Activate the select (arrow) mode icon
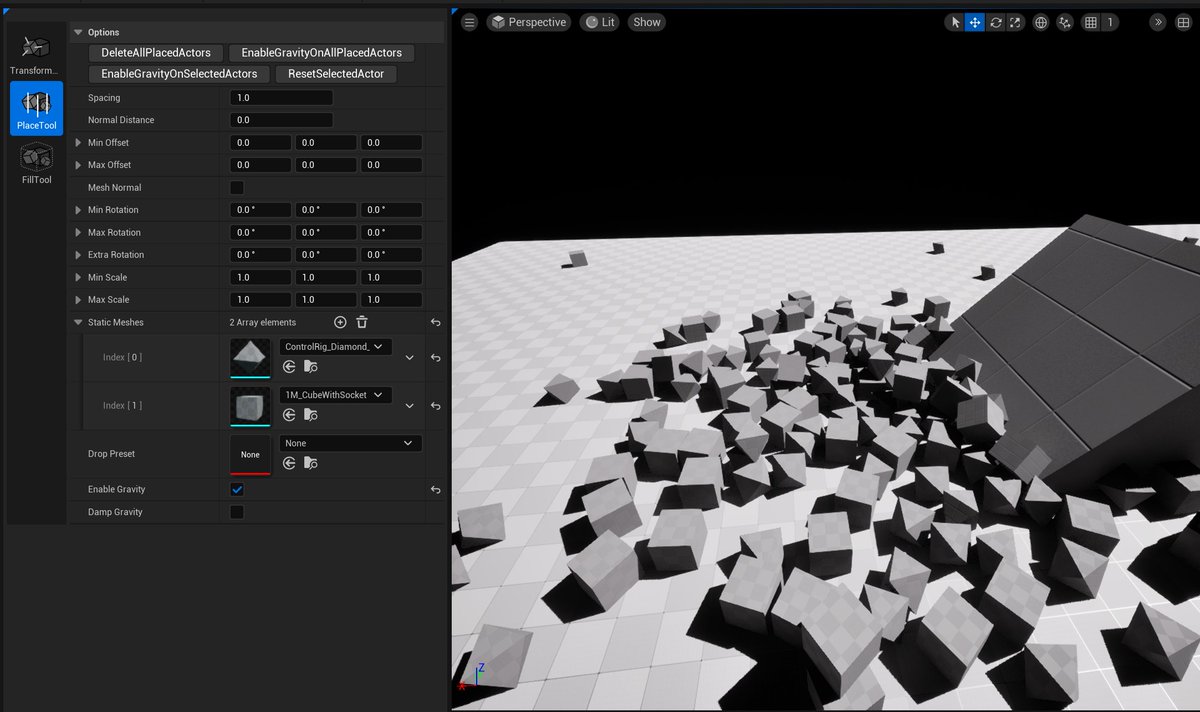1200x712 pixels. pyautogui.click(x=955, y=22)
